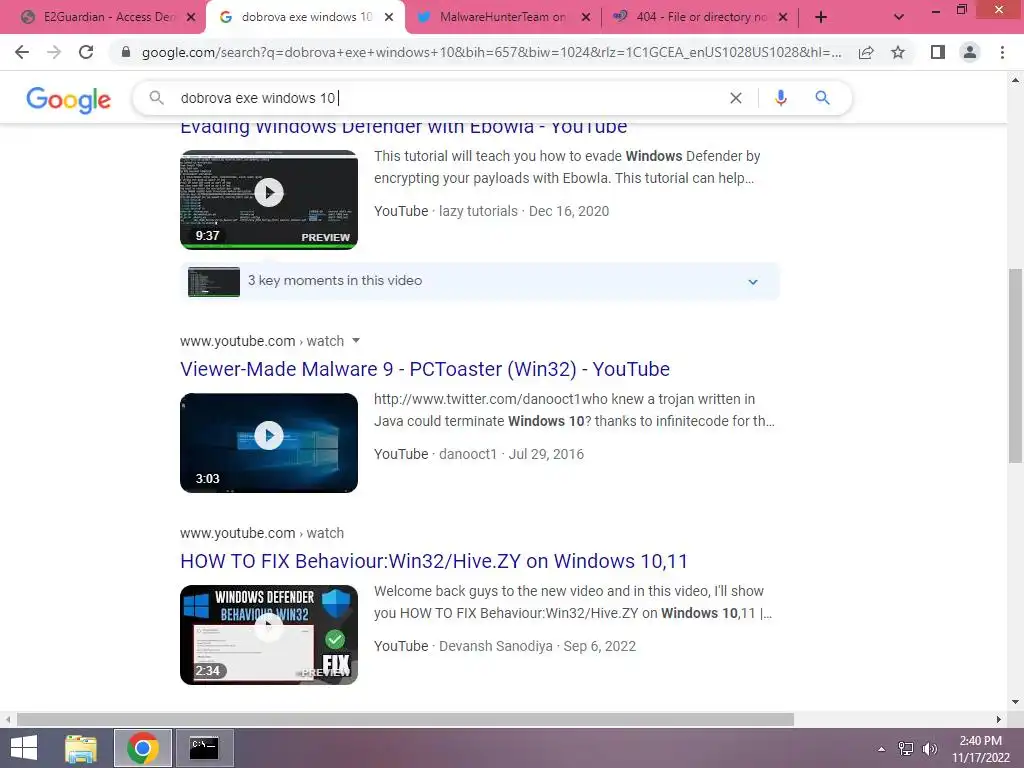This screenshot has width=1024, height=768.
Task: Click the scroll up arrow of vertical scrollbar
Action: point(1015,80)
